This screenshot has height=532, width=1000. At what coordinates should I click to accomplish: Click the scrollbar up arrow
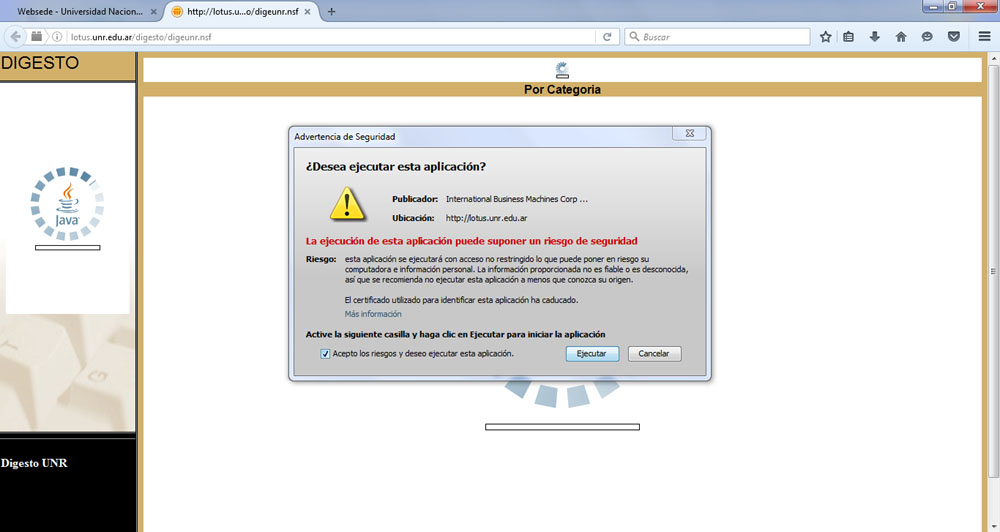pos(993,58)
